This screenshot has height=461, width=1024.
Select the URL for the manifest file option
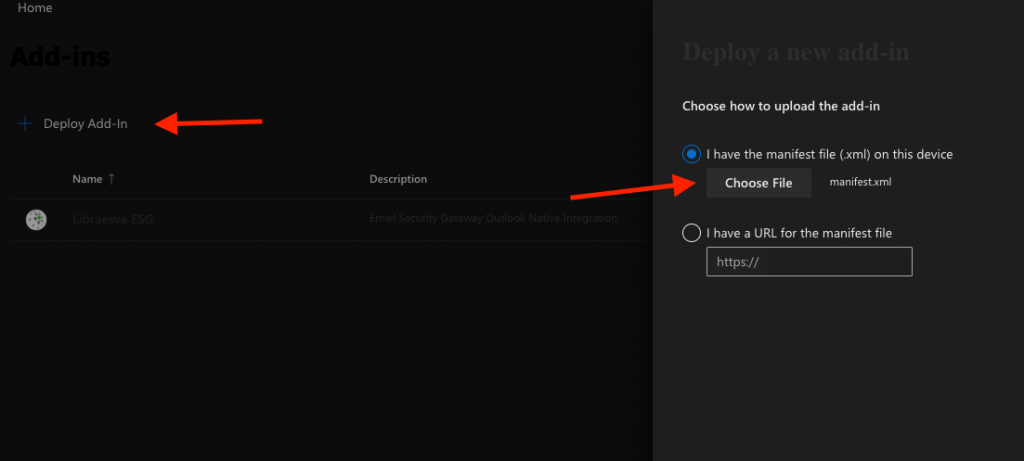691,233
